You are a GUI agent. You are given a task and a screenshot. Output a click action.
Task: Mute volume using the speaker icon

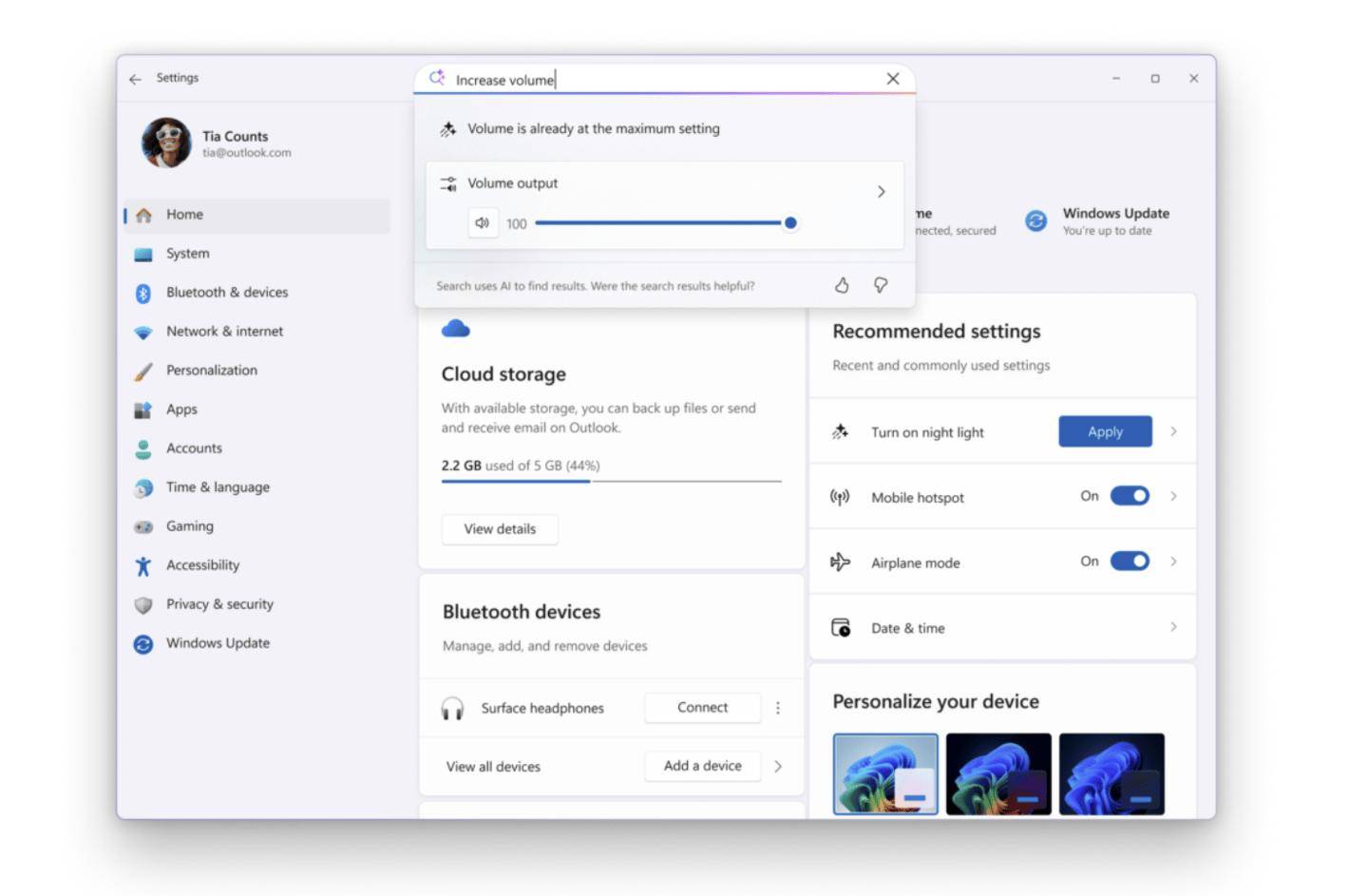[x=483, y=223]
